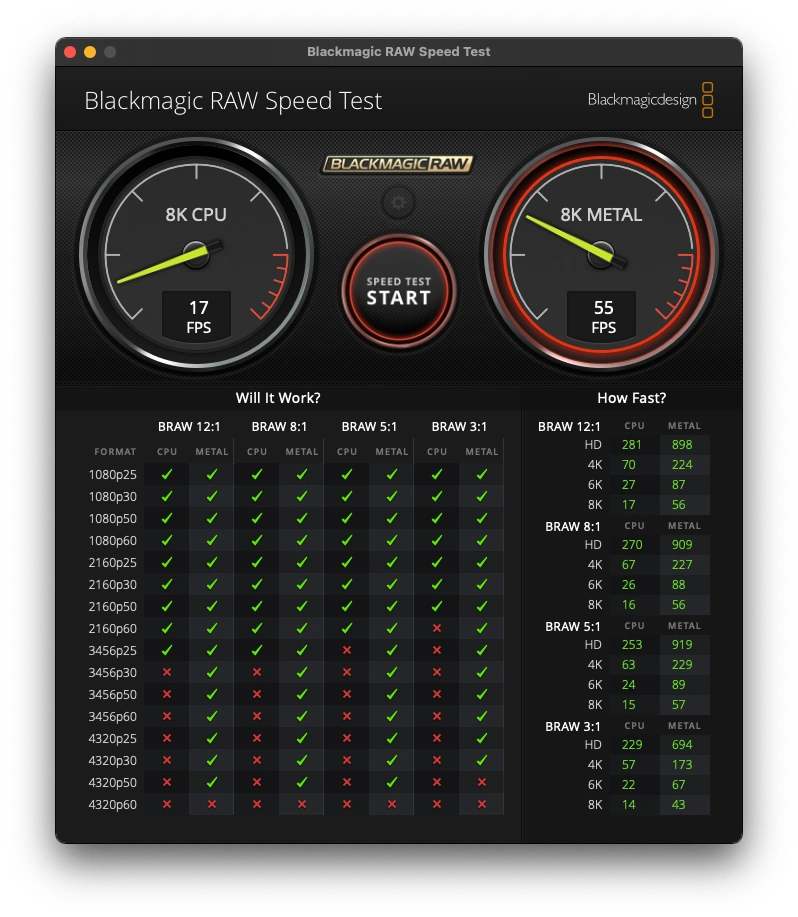Minimize the Speed Test window
Image resolution: width=798 pixels, height=917 pixels.
pos(90,52)
